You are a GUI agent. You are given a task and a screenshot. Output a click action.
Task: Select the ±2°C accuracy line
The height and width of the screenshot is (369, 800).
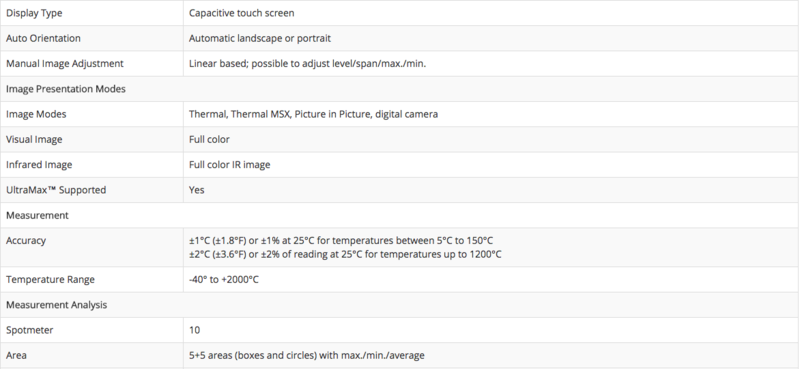click(x=345, y=254)
